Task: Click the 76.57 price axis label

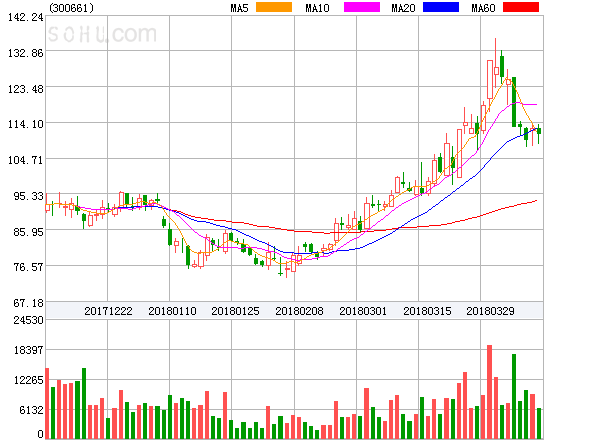Action: tap(29, 267)
